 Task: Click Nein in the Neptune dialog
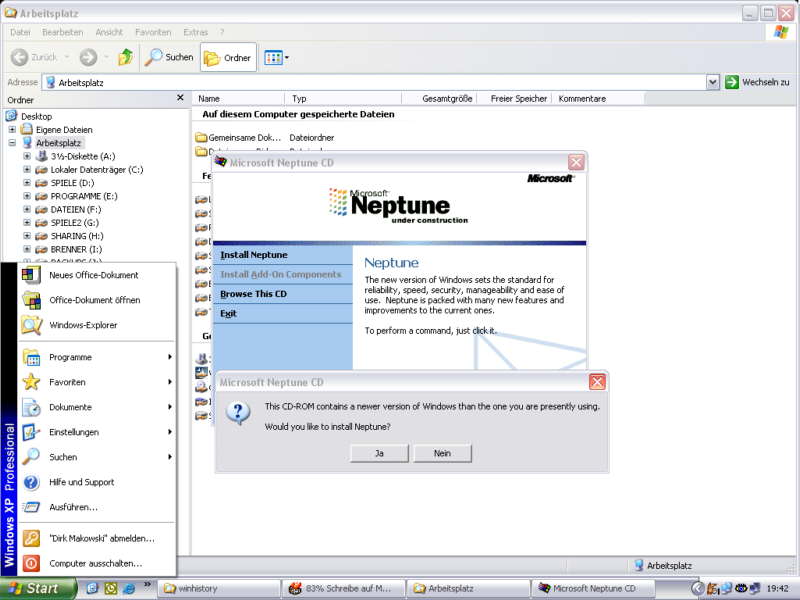coord(442,453)
